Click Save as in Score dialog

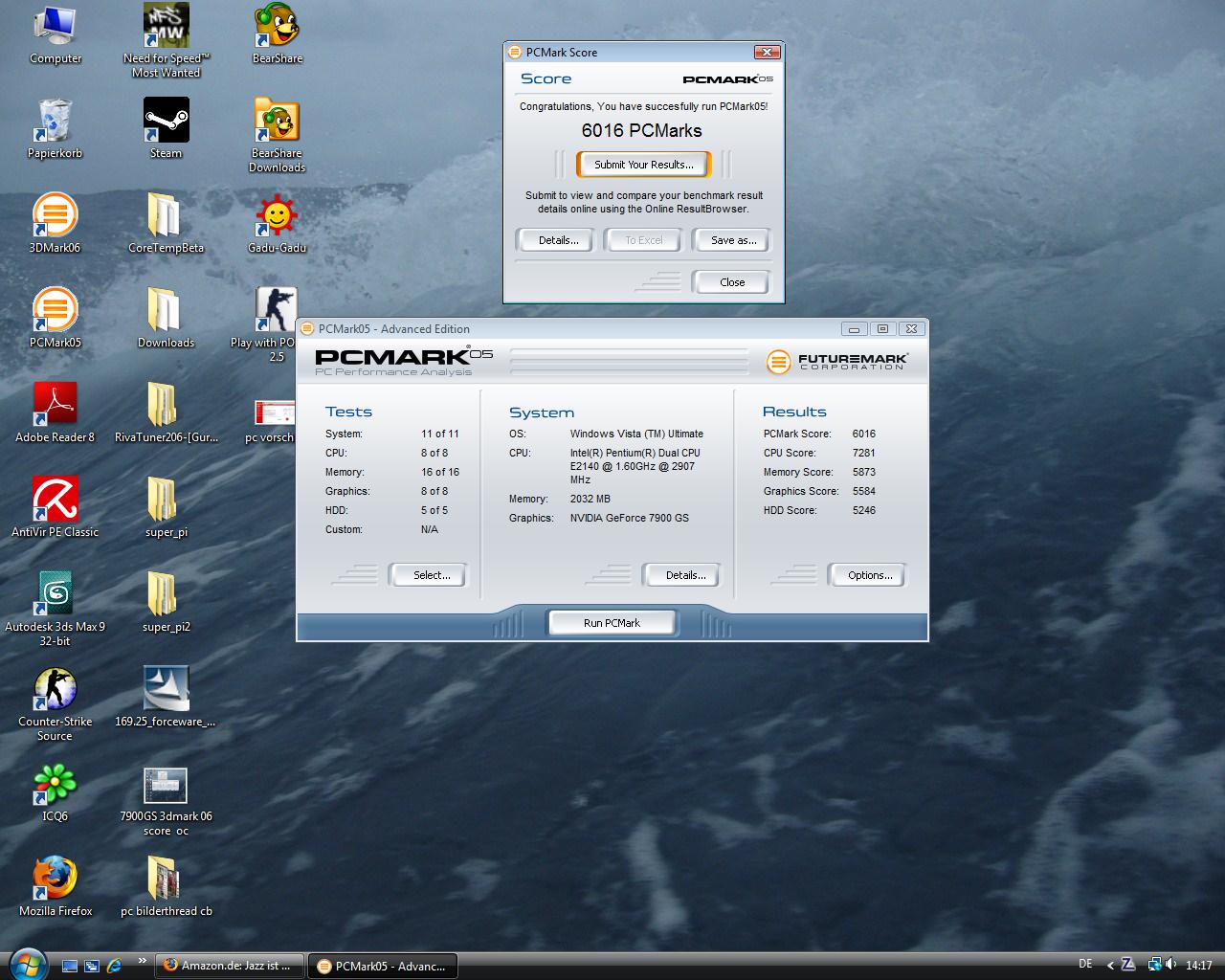(x=733, y=240)
